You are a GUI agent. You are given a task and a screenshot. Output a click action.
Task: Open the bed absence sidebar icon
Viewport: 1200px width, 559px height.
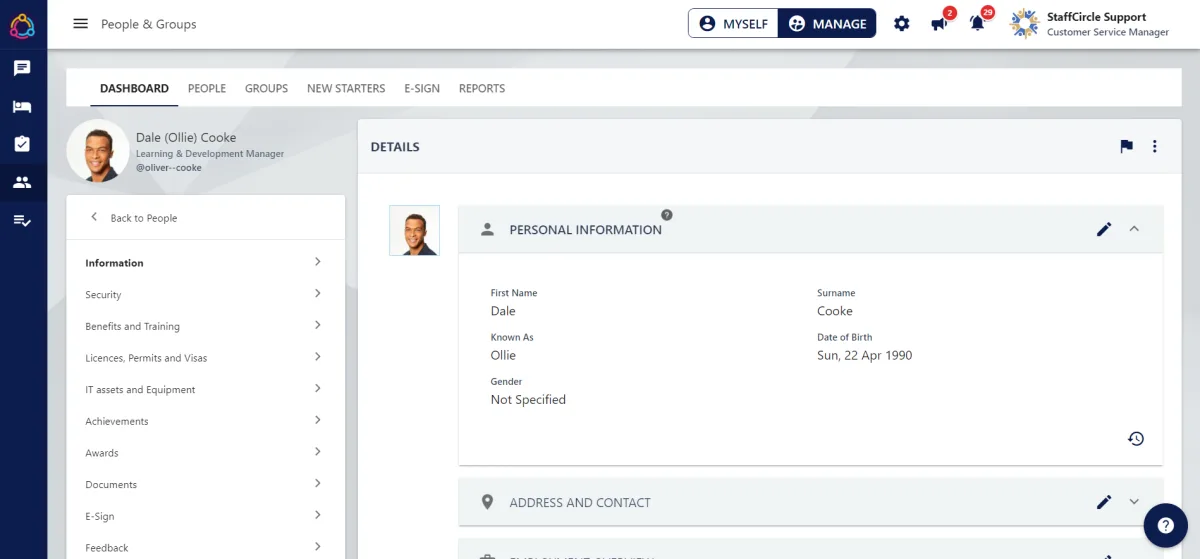(x=22, y=106)
